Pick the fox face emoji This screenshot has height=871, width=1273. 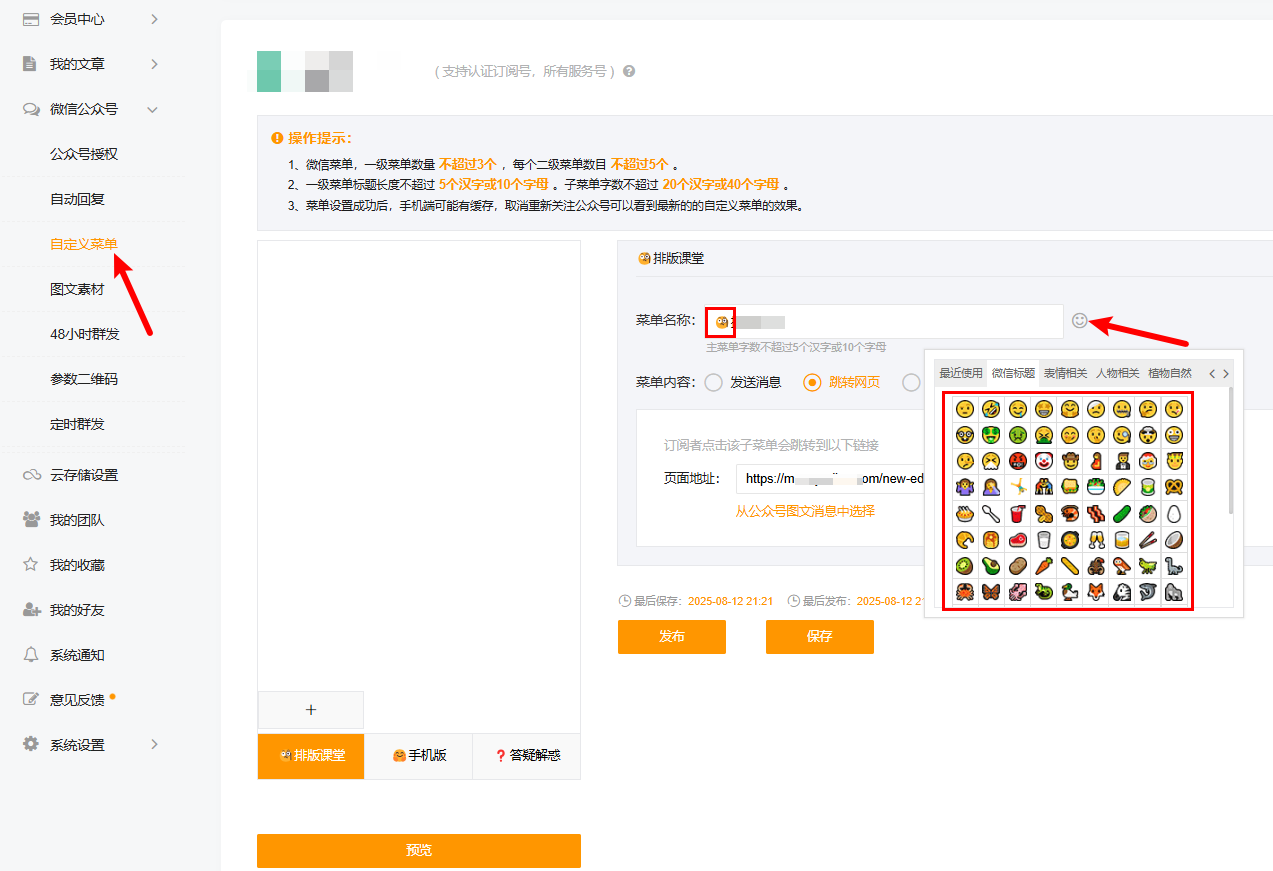point(1096,592)
